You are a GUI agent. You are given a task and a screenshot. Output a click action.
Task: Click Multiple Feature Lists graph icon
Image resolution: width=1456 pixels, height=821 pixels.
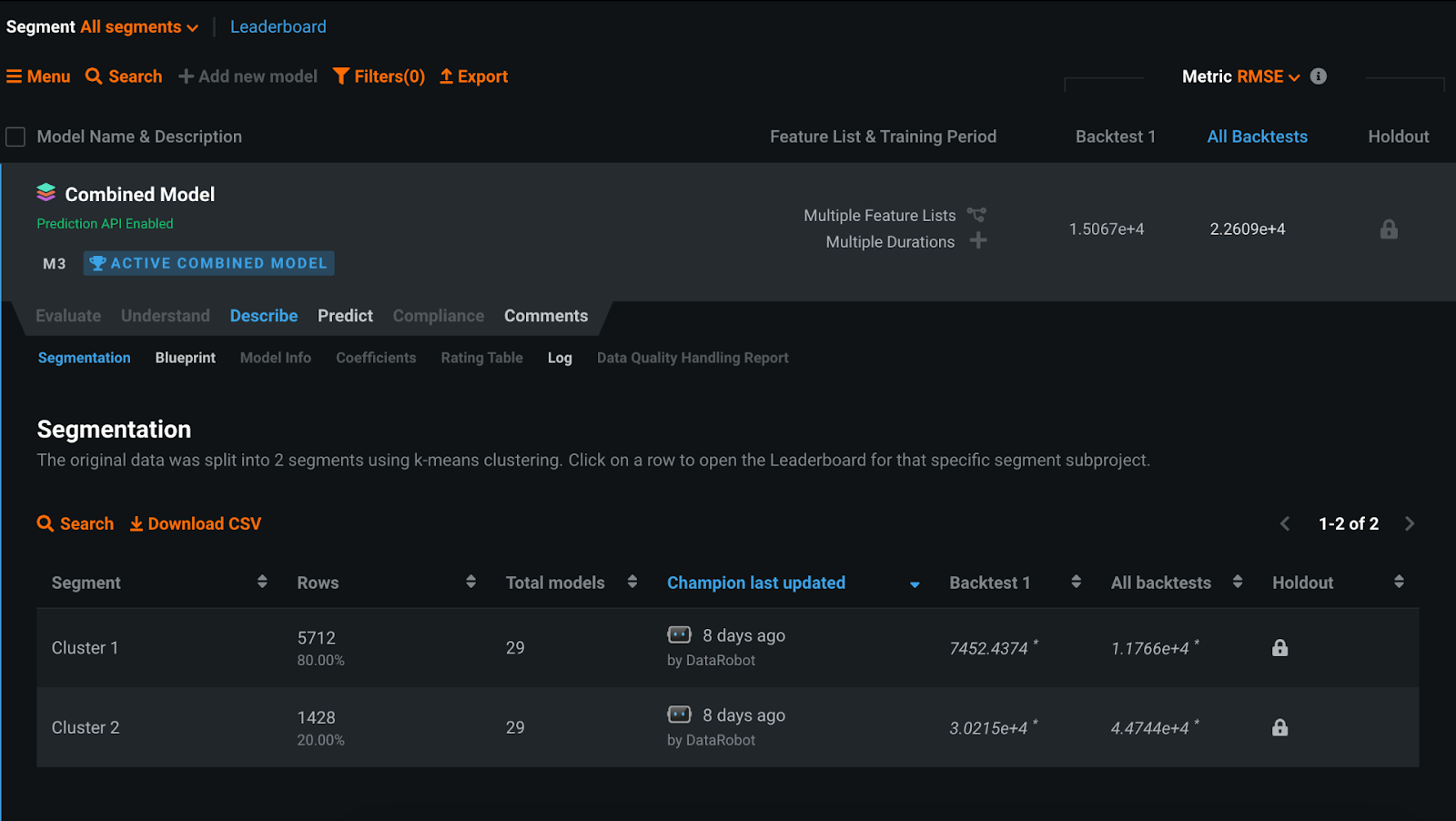click(976, 215)
